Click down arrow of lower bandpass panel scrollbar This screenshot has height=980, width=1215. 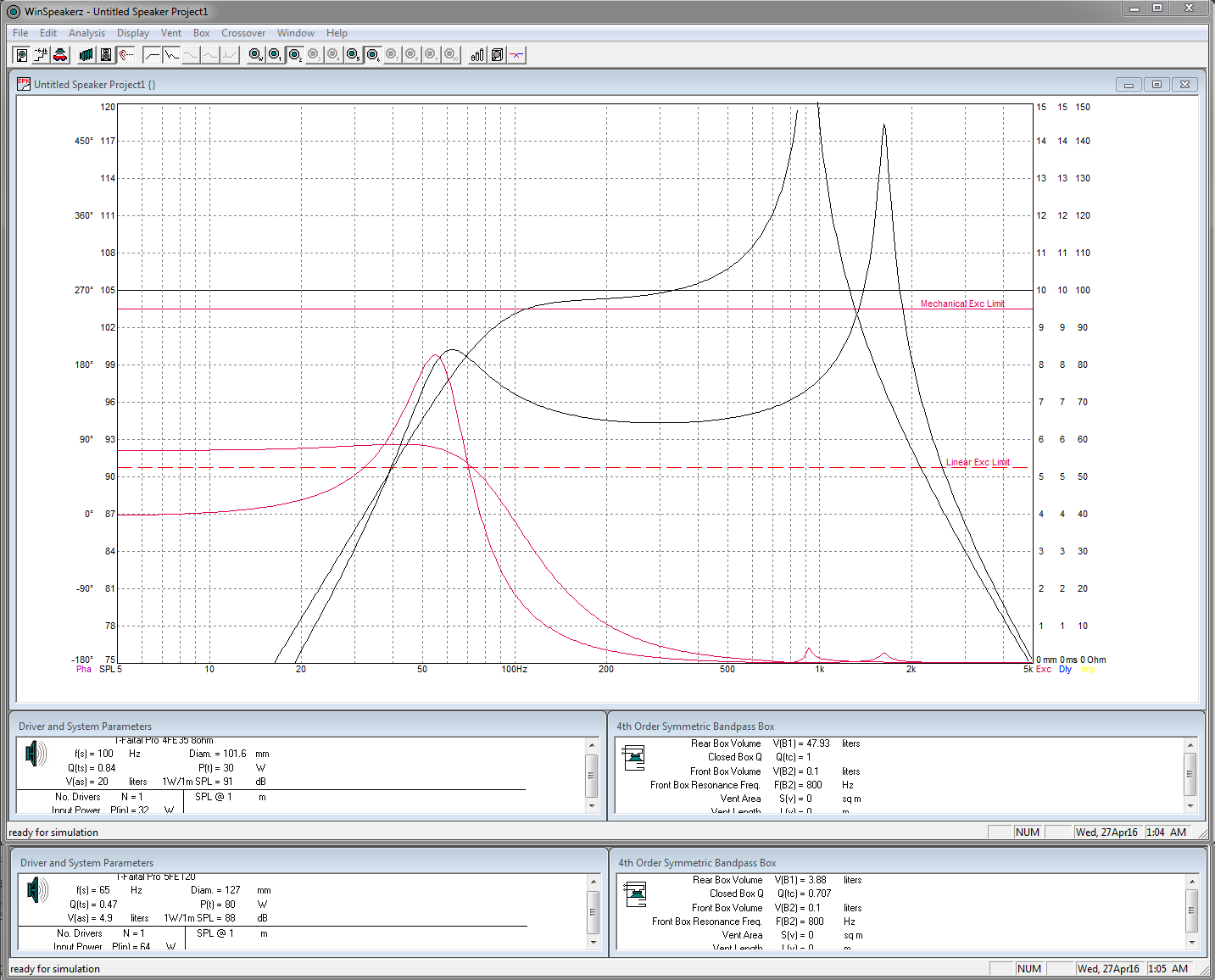click(x=1192, y=943)
